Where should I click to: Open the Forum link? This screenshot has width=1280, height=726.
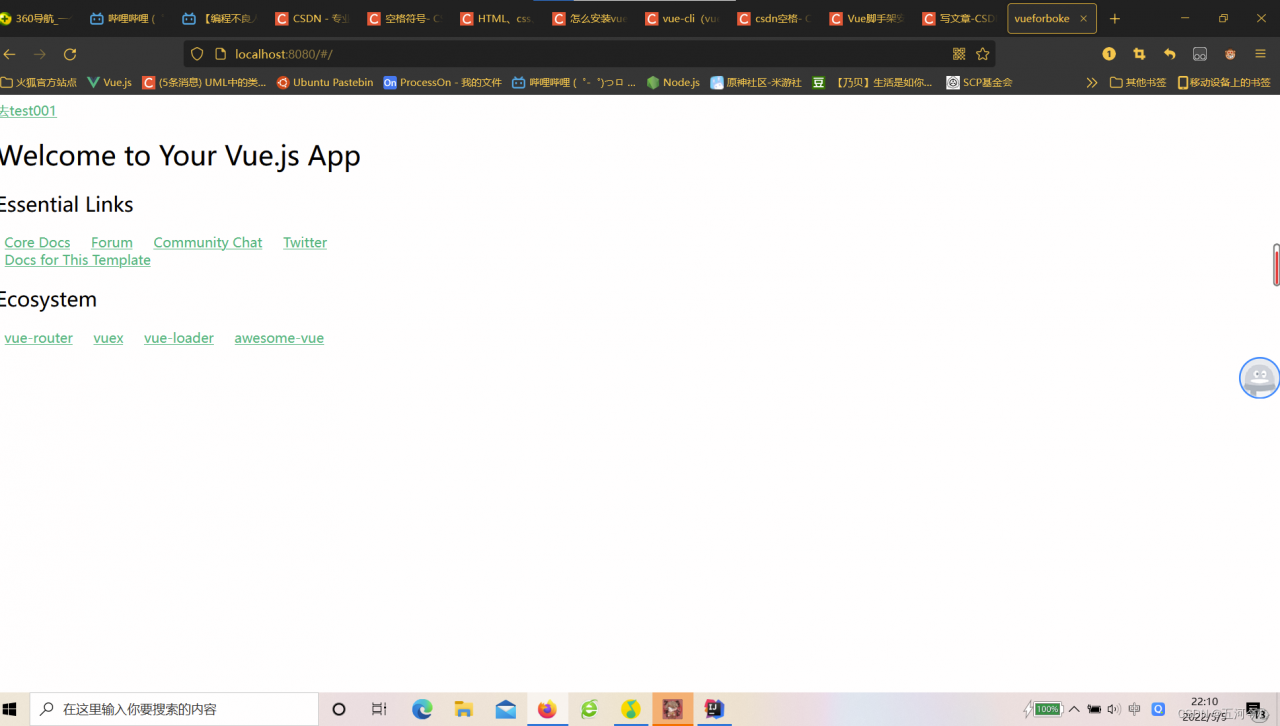[112, 242]
